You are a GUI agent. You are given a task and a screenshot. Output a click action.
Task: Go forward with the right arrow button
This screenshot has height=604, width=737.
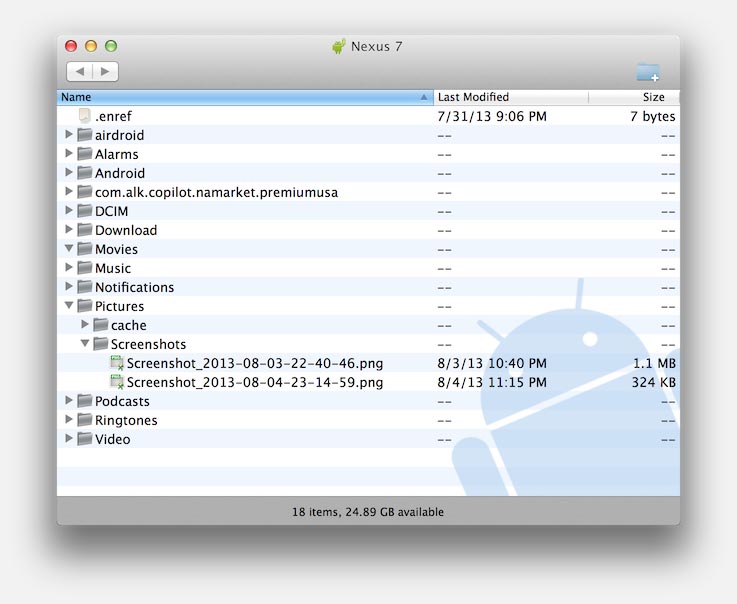coord(105,71)
